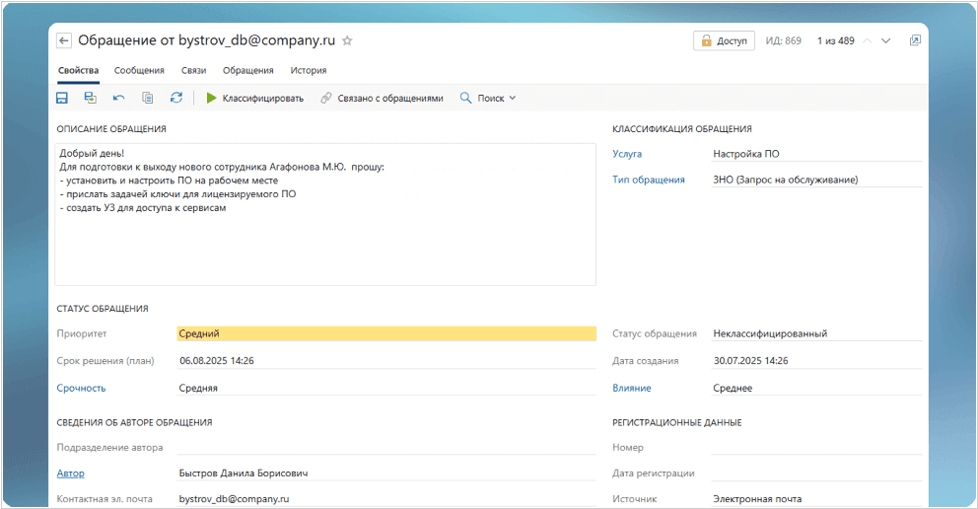Click the copy document icon
Image resolution: width=978 pixels, height=509 pixels.
tap(147, 98)
